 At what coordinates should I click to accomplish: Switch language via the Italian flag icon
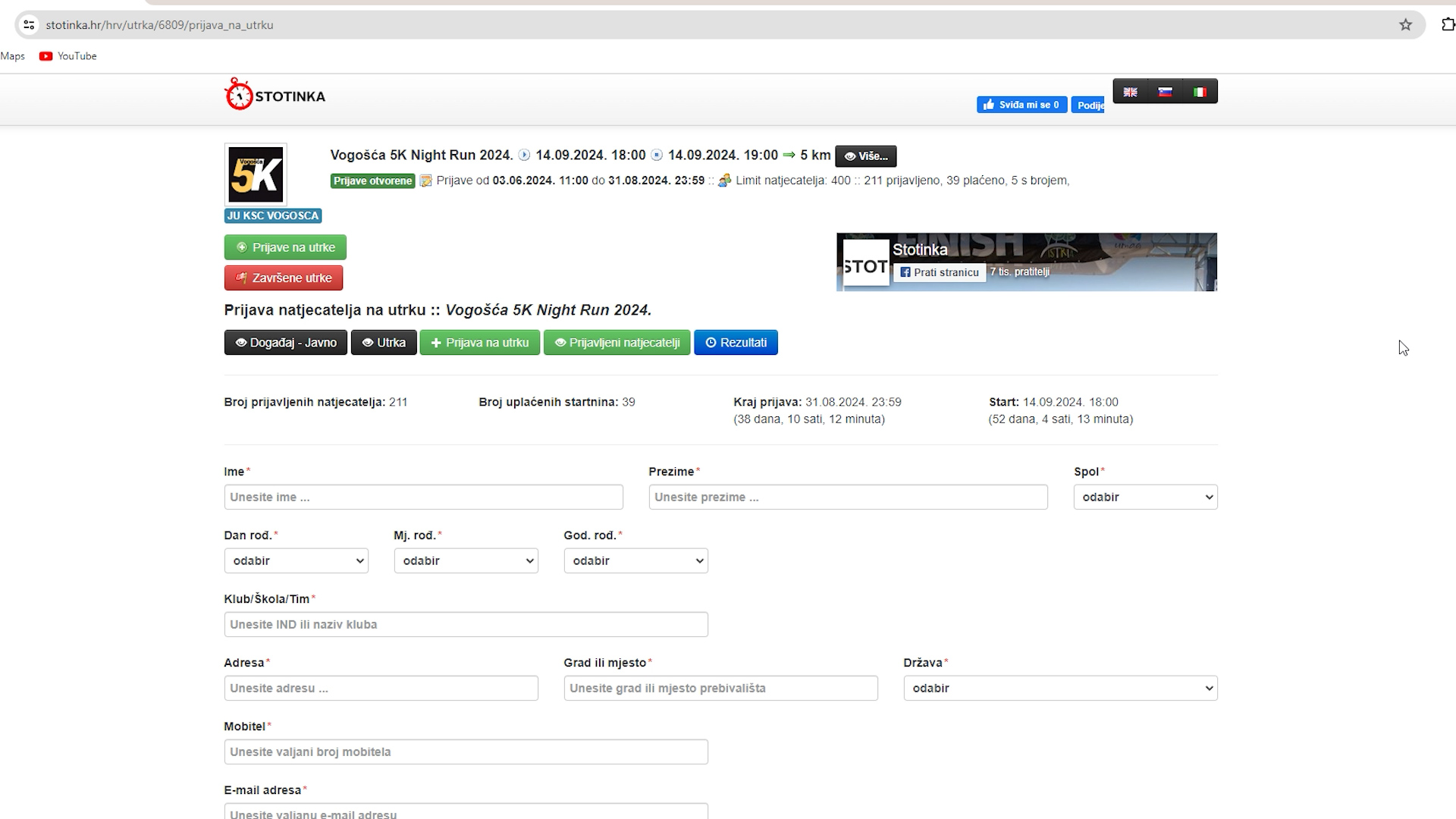click(1200, 92)
